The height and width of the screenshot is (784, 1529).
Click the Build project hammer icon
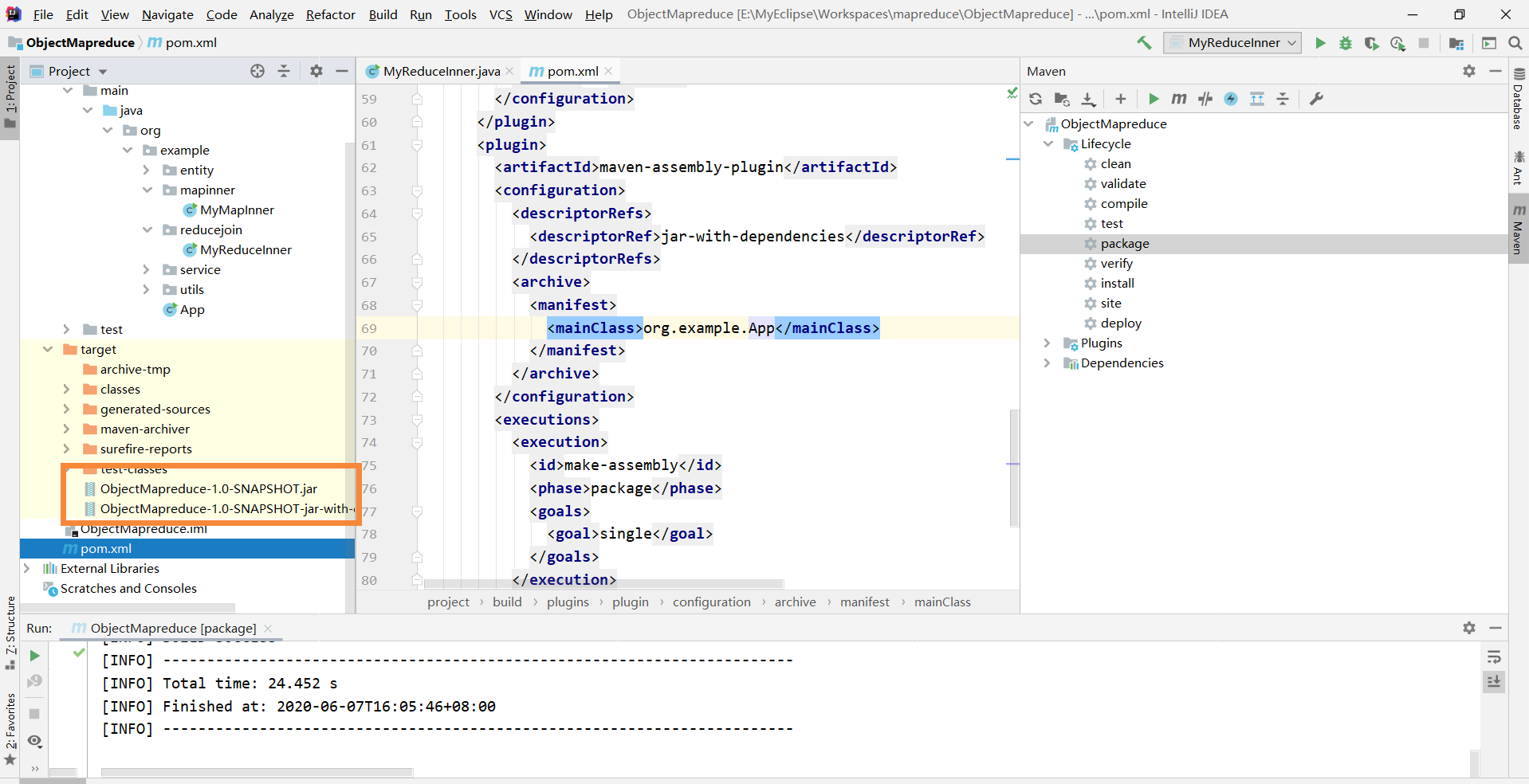1144,43
